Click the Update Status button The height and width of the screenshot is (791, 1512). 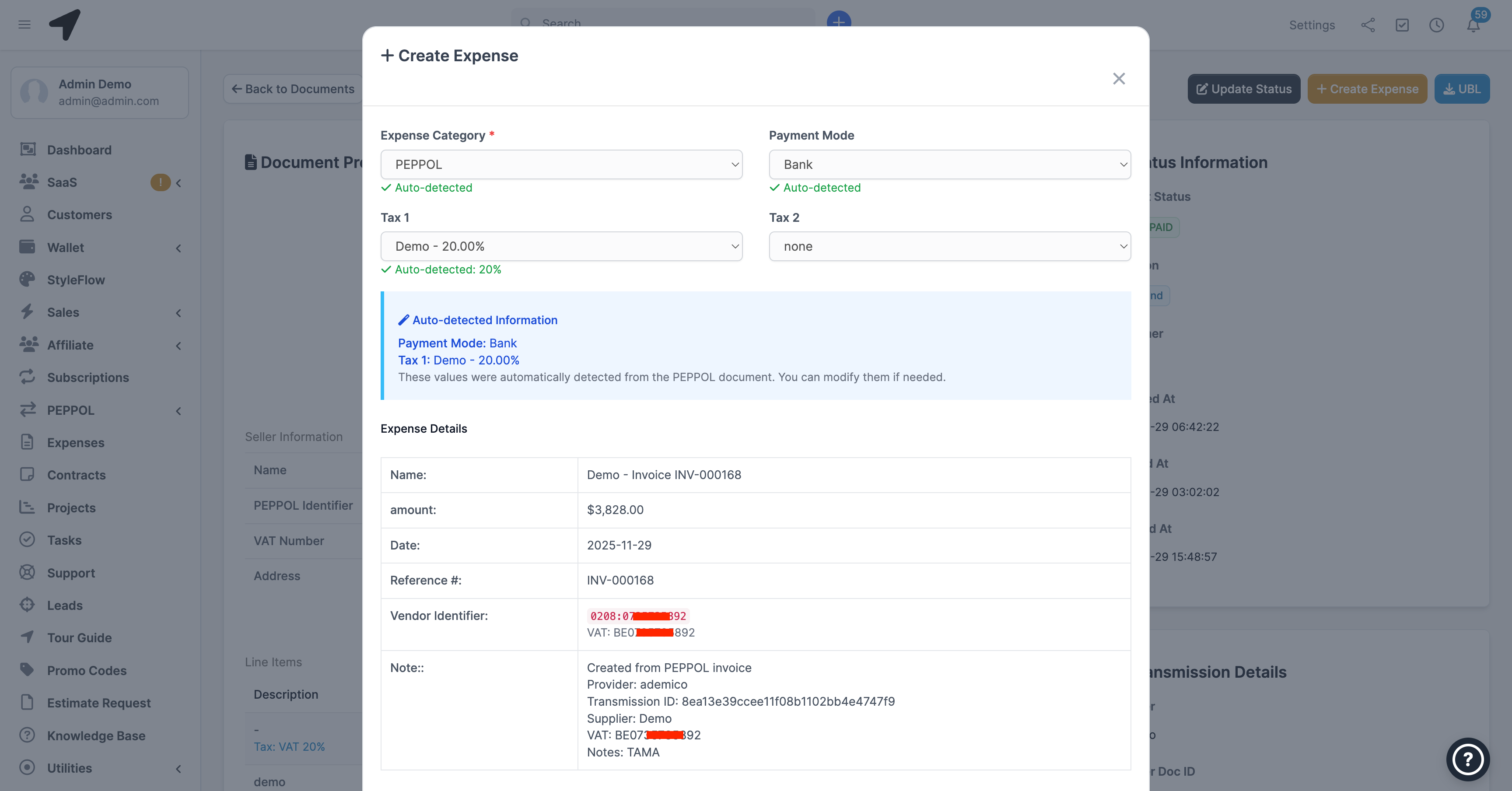click(1243, 89)
